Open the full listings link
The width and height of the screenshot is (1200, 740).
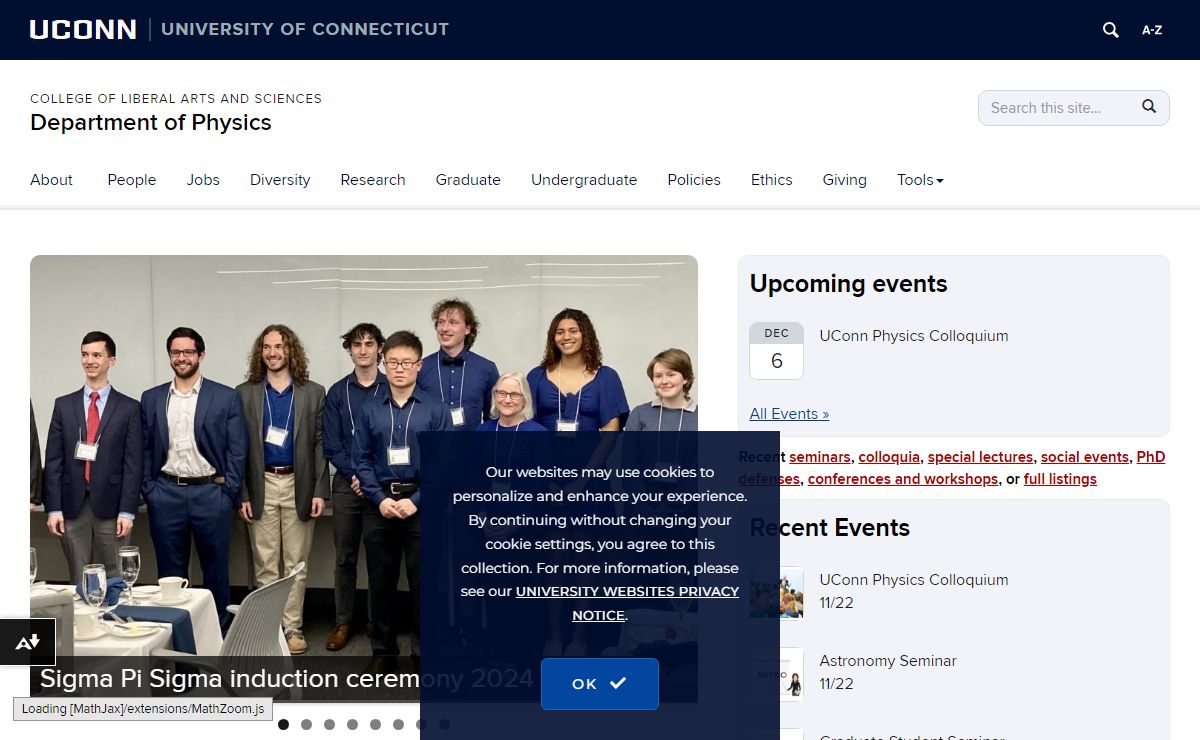1060,479
